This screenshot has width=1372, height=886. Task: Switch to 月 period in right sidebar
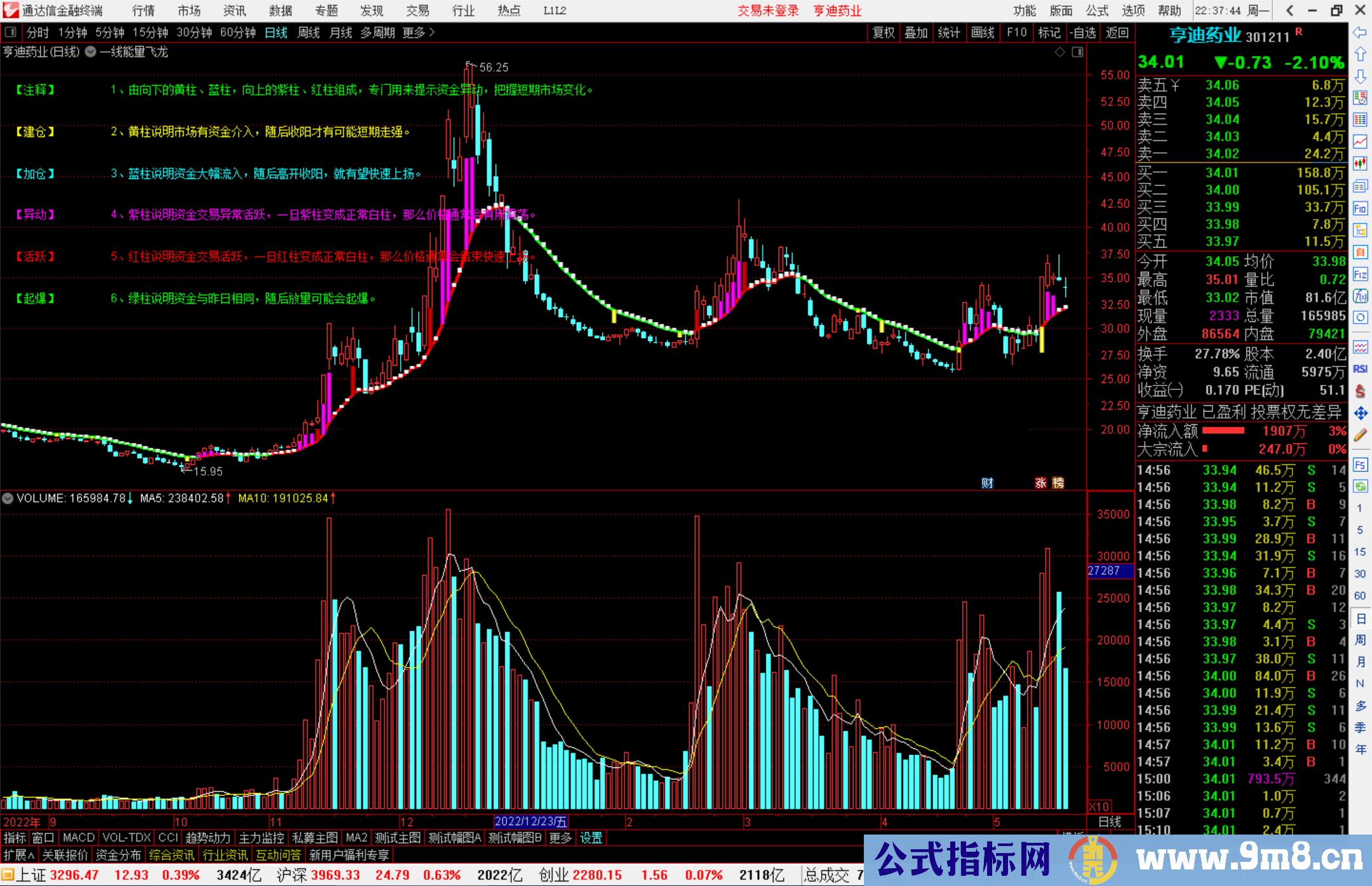1360,662
